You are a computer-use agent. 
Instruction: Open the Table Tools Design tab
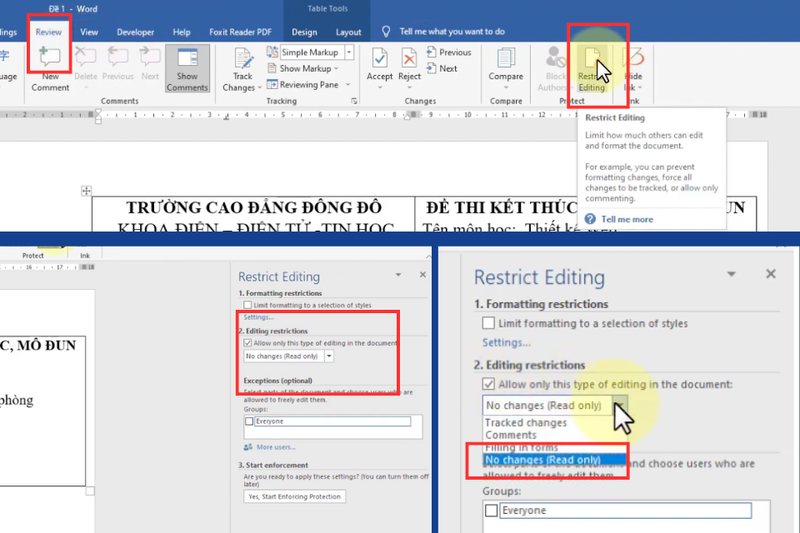tap(304, 32)
